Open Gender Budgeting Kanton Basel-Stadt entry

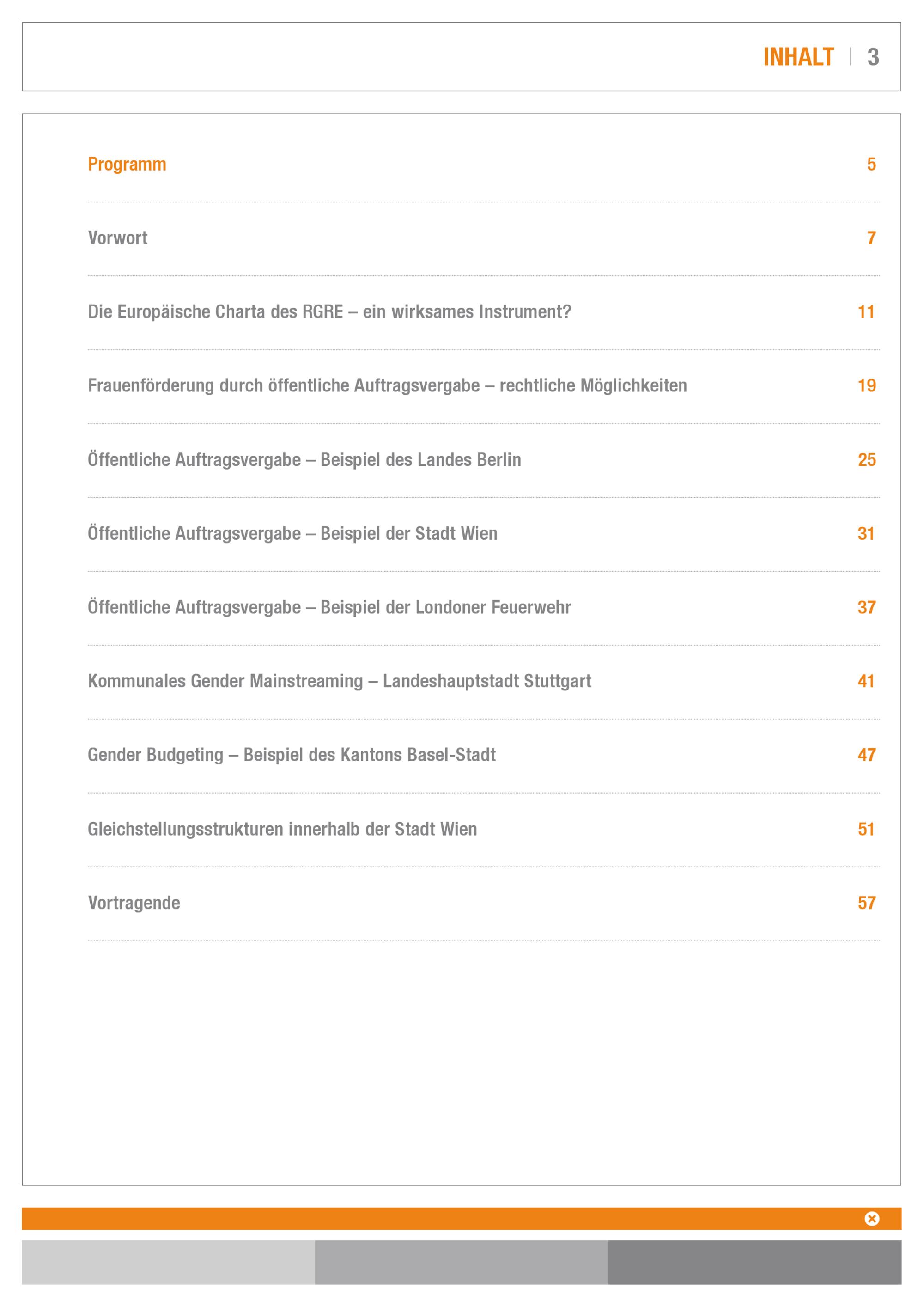click(292, 755)
